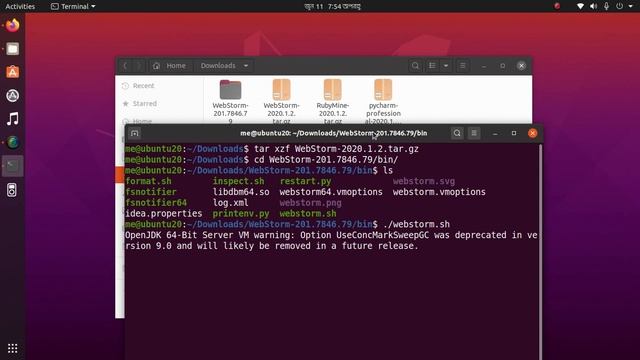This screenshot has height=360, width=640.
Task: Click 'log.xml' in terminal output
Action: (x=230, y=203)
